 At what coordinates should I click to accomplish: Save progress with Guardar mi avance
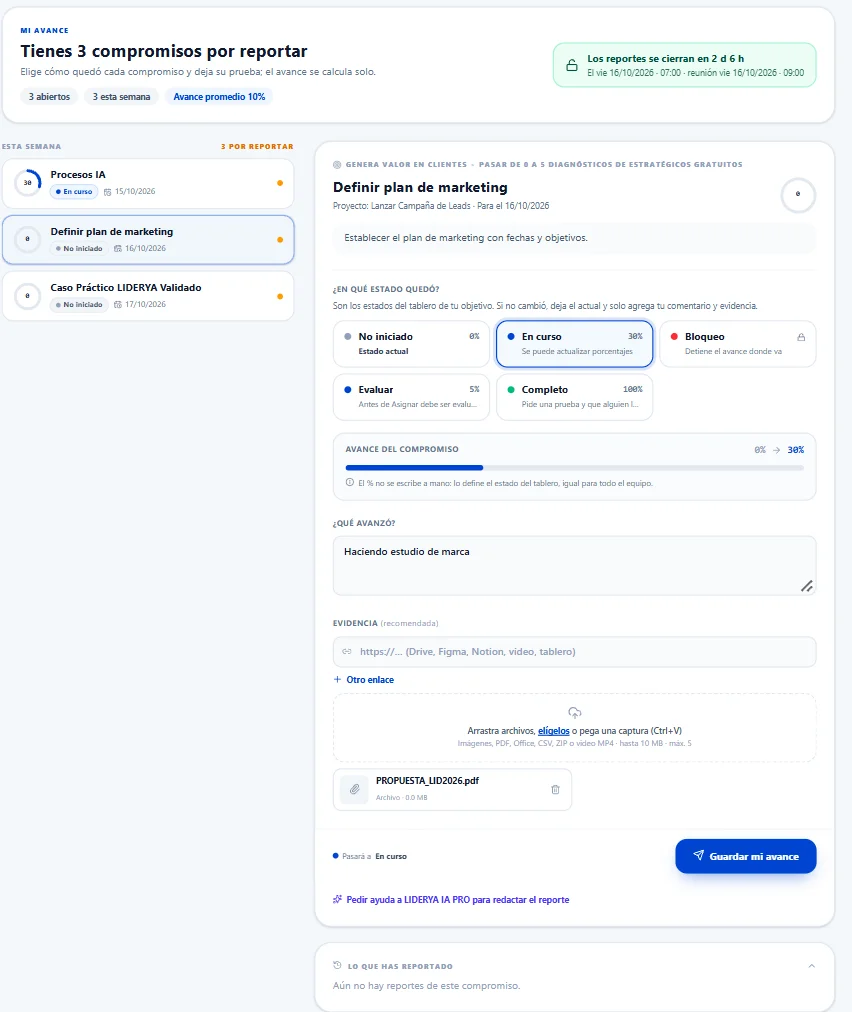coord(746,856)
